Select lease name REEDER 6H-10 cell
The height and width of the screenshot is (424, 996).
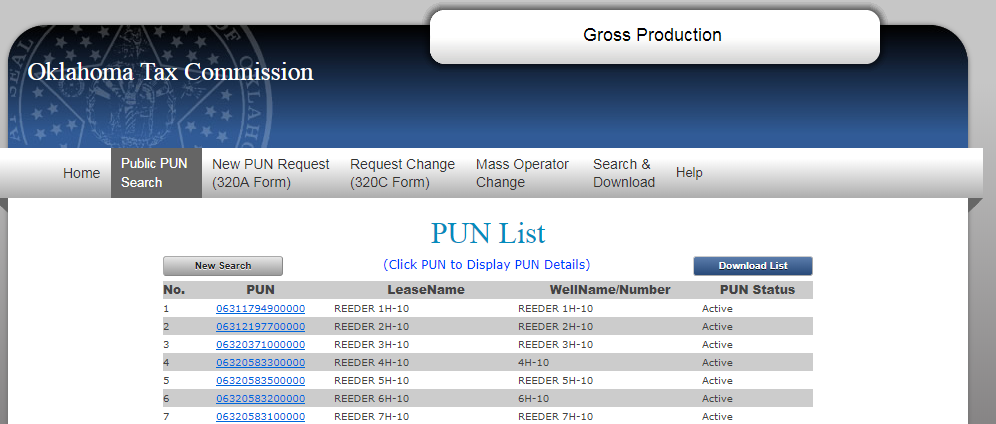coord(372,399)
